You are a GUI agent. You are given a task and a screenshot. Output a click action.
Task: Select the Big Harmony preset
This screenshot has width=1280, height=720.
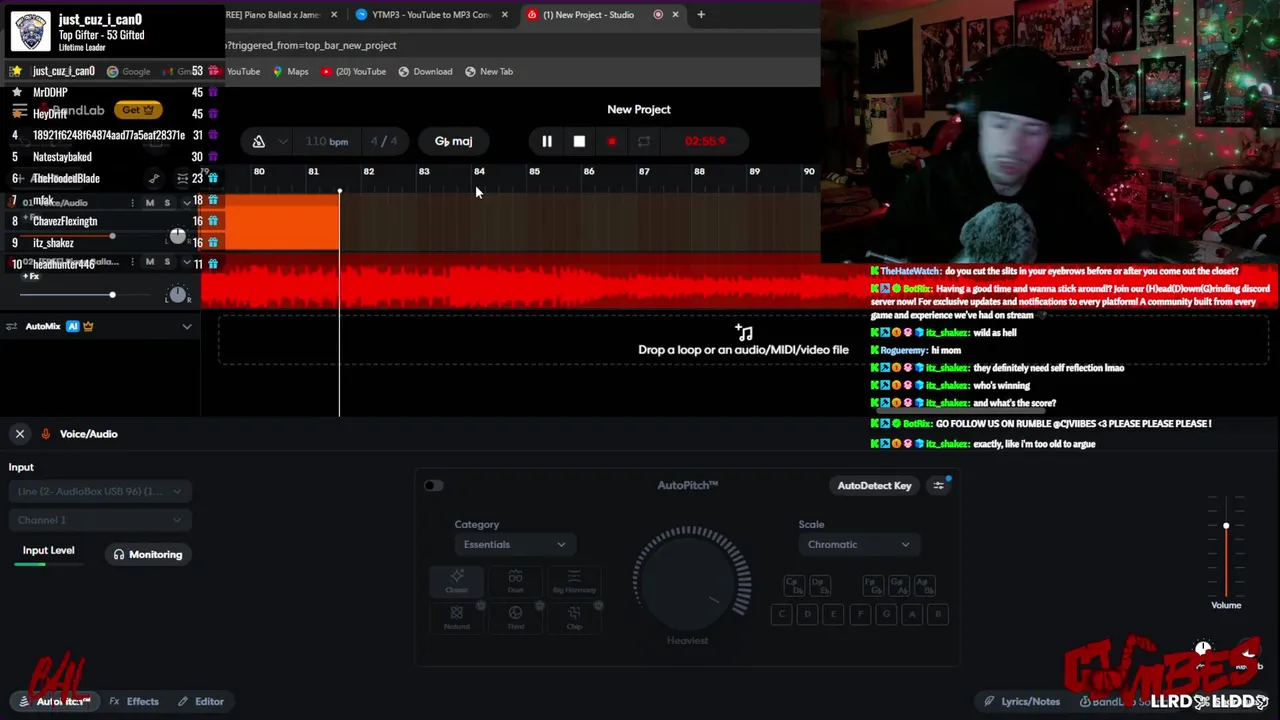(574, 581)
